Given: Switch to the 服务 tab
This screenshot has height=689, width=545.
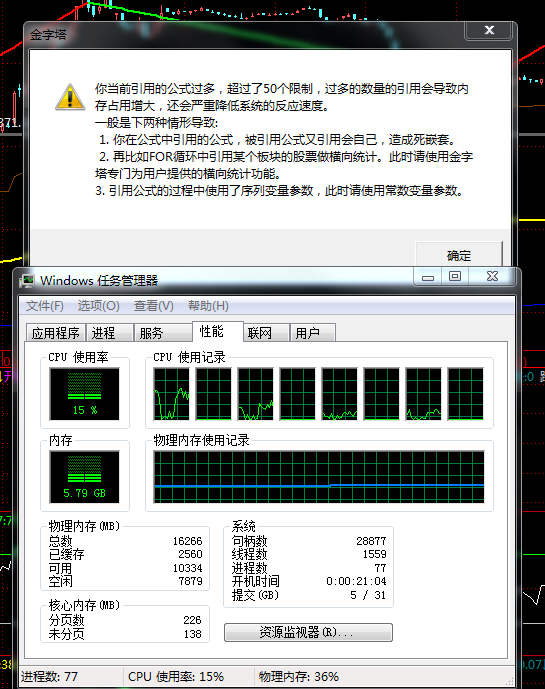Looking at the screenshot, I should pos(163,333).
